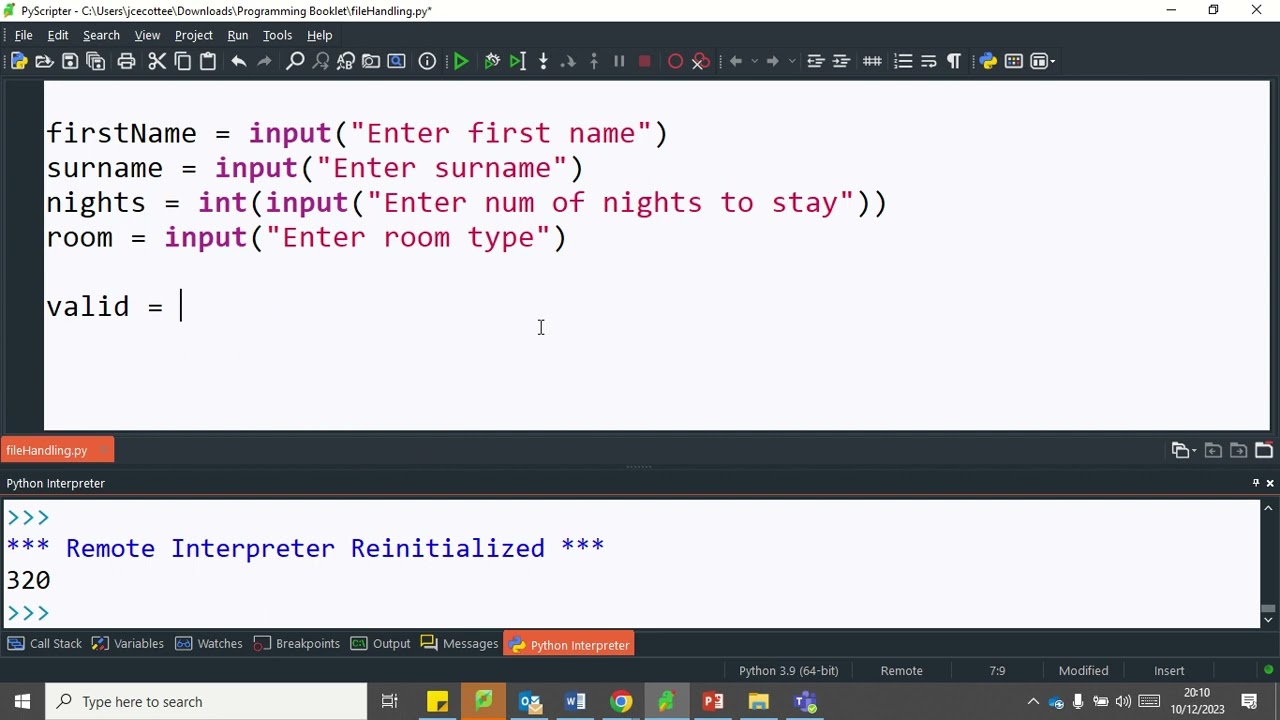Click the Python logo toolbar icon

(x=988, y=61)
